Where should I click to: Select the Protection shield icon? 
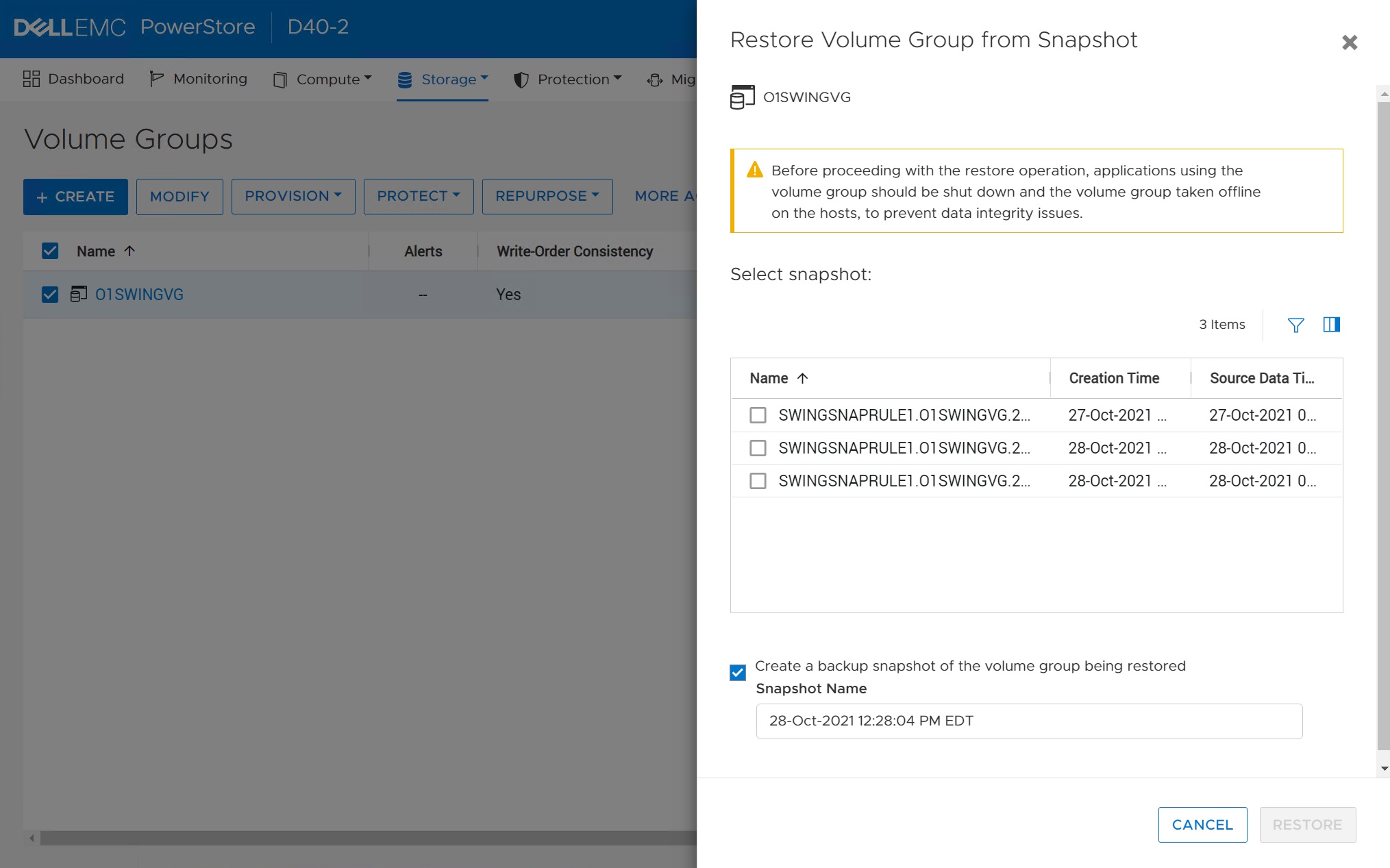(521, 79)
